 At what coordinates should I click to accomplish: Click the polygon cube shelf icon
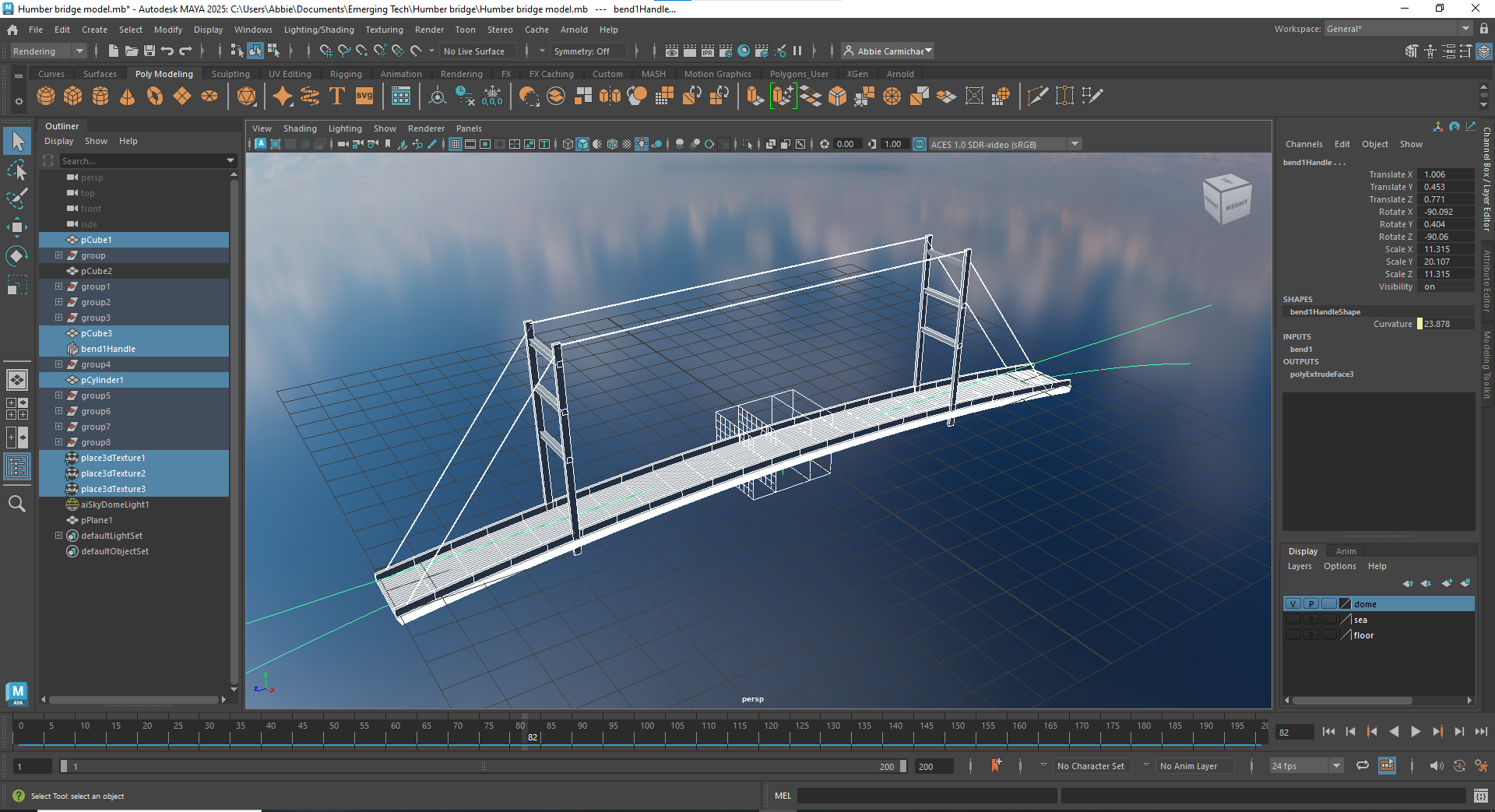[x=73, y=96]
